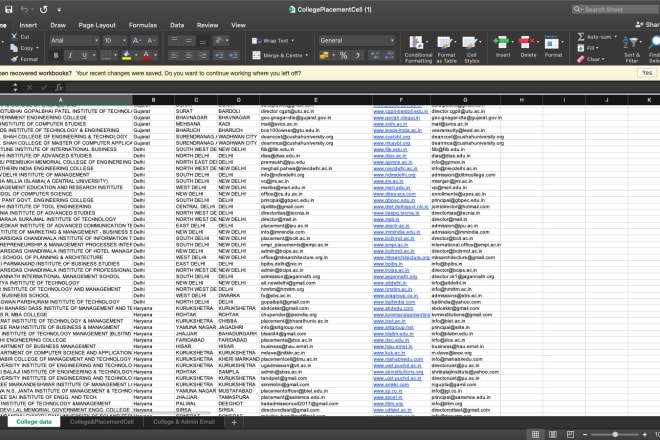The image size is (660, 440).
Task: Click the Wrap Text button
Action: 272,41
